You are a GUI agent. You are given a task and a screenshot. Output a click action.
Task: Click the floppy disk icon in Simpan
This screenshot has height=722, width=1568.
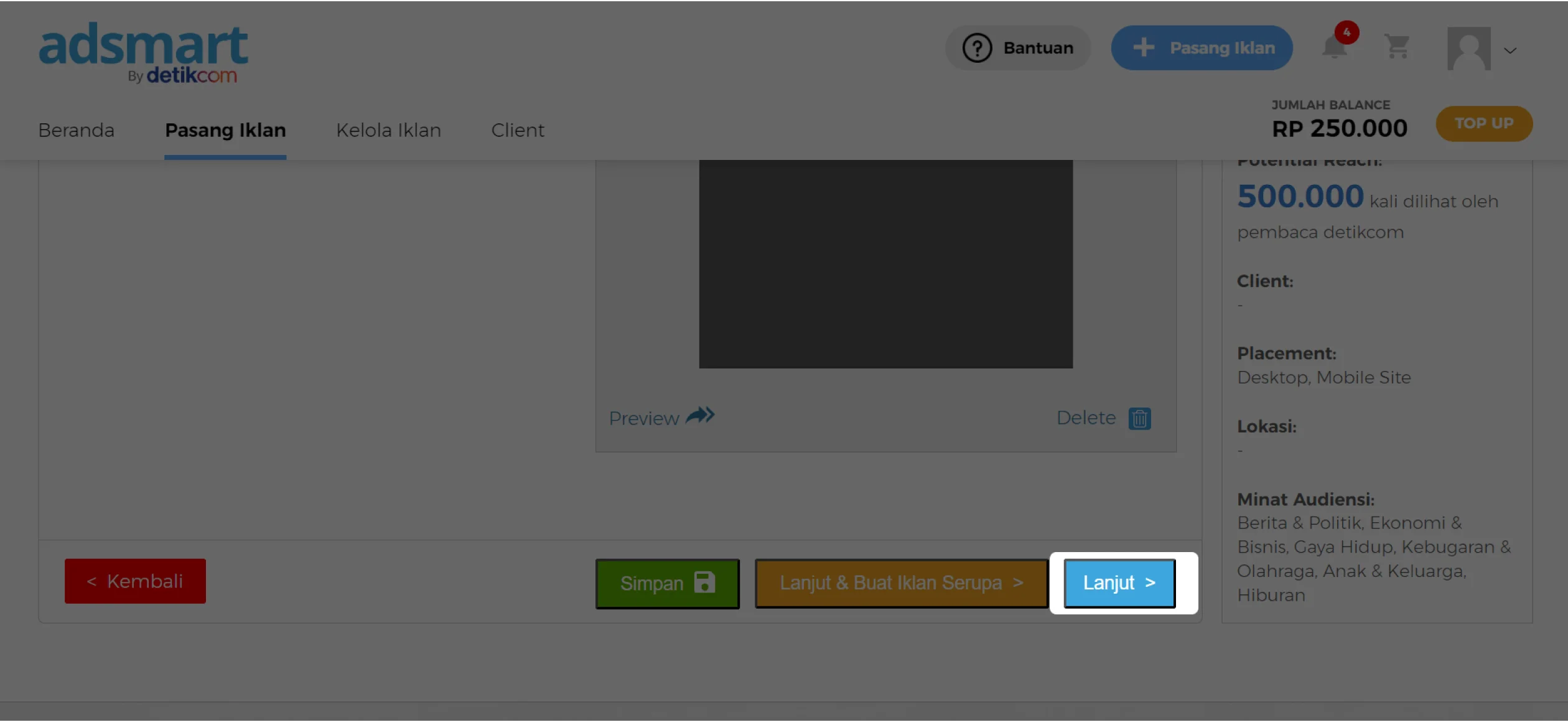704,583
